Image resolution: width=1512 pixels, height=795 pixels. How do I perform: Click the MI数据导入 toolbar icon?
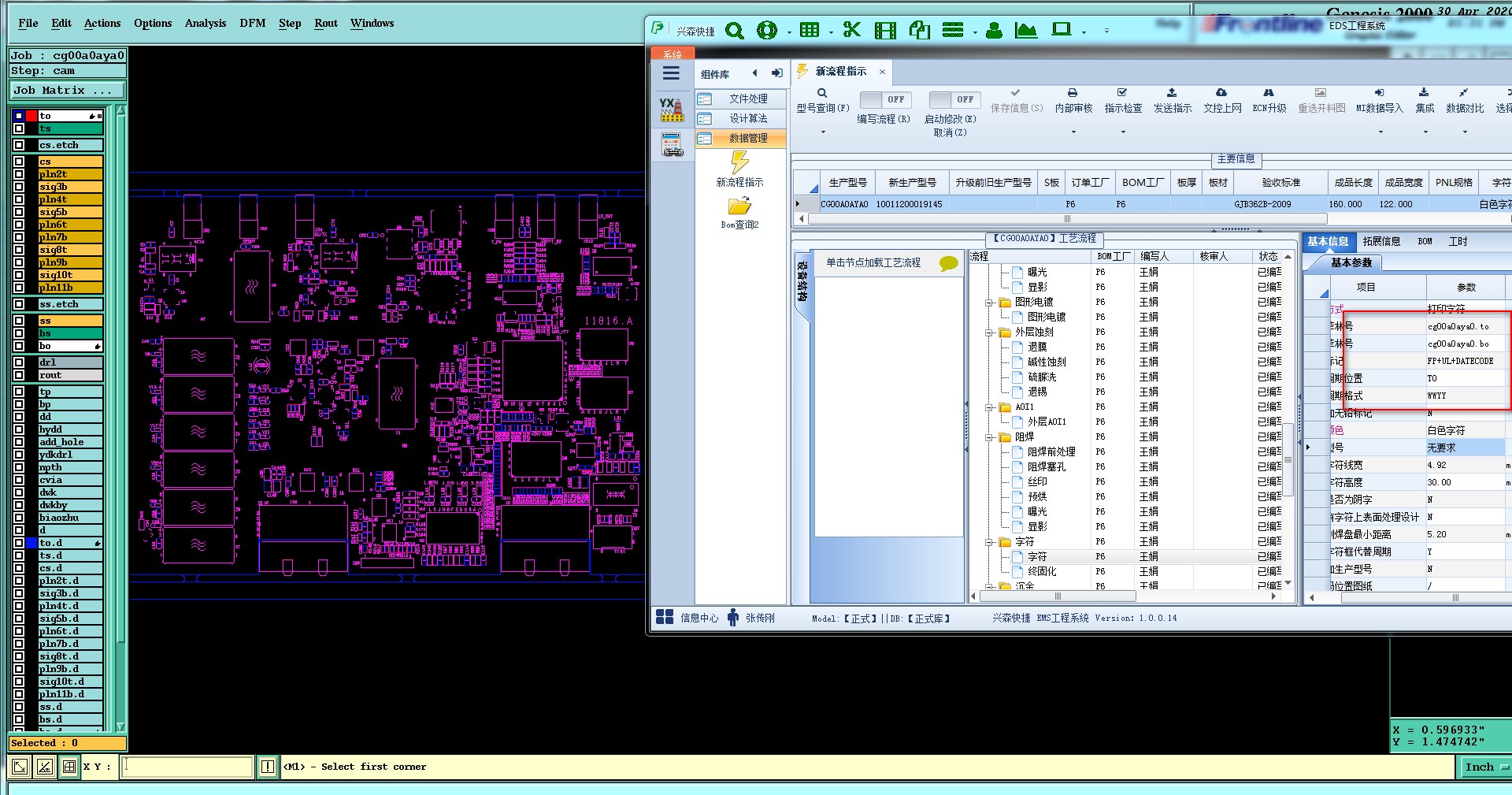[1380, 93]
